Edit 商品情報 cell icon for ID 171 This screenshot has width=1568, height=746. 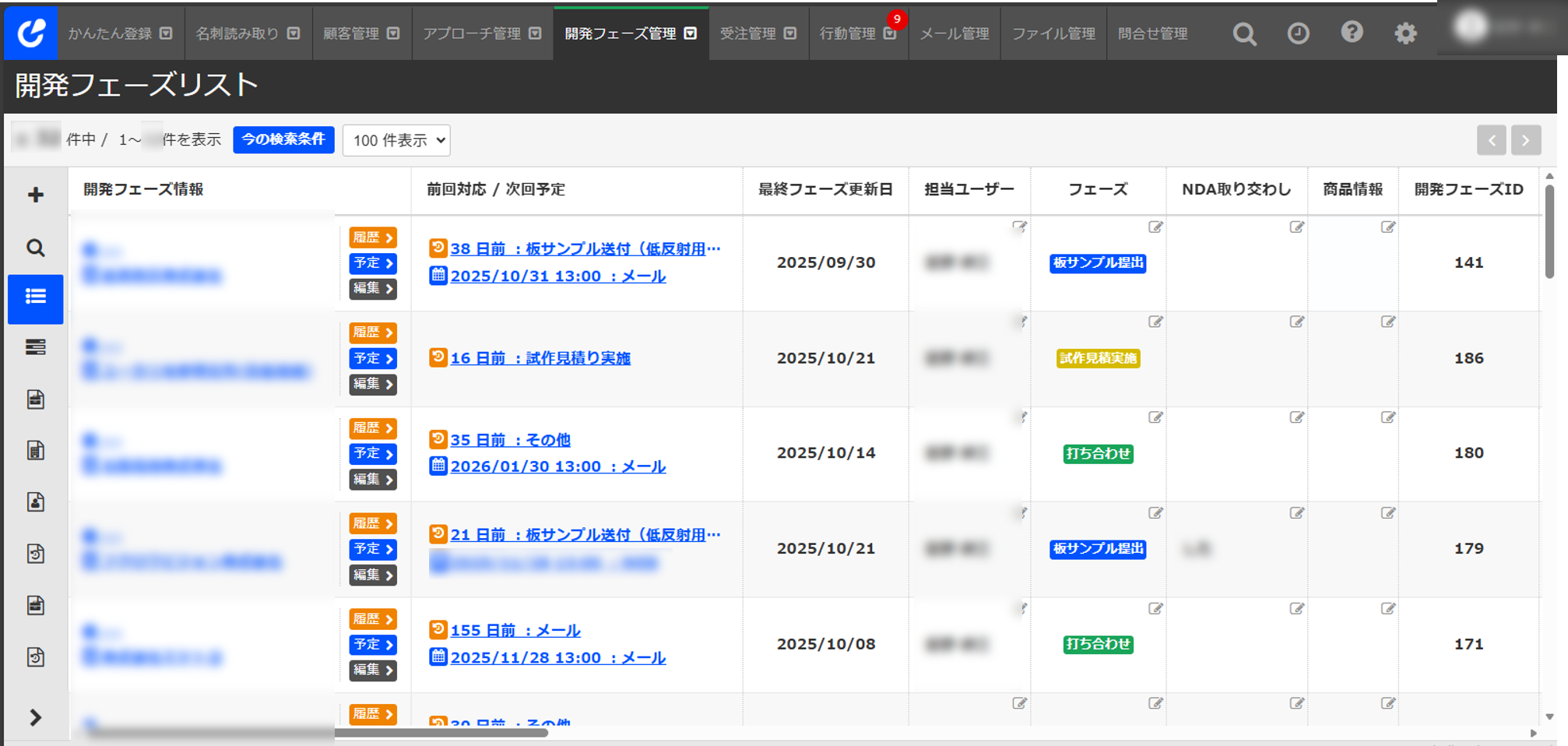click(1388, 608)
